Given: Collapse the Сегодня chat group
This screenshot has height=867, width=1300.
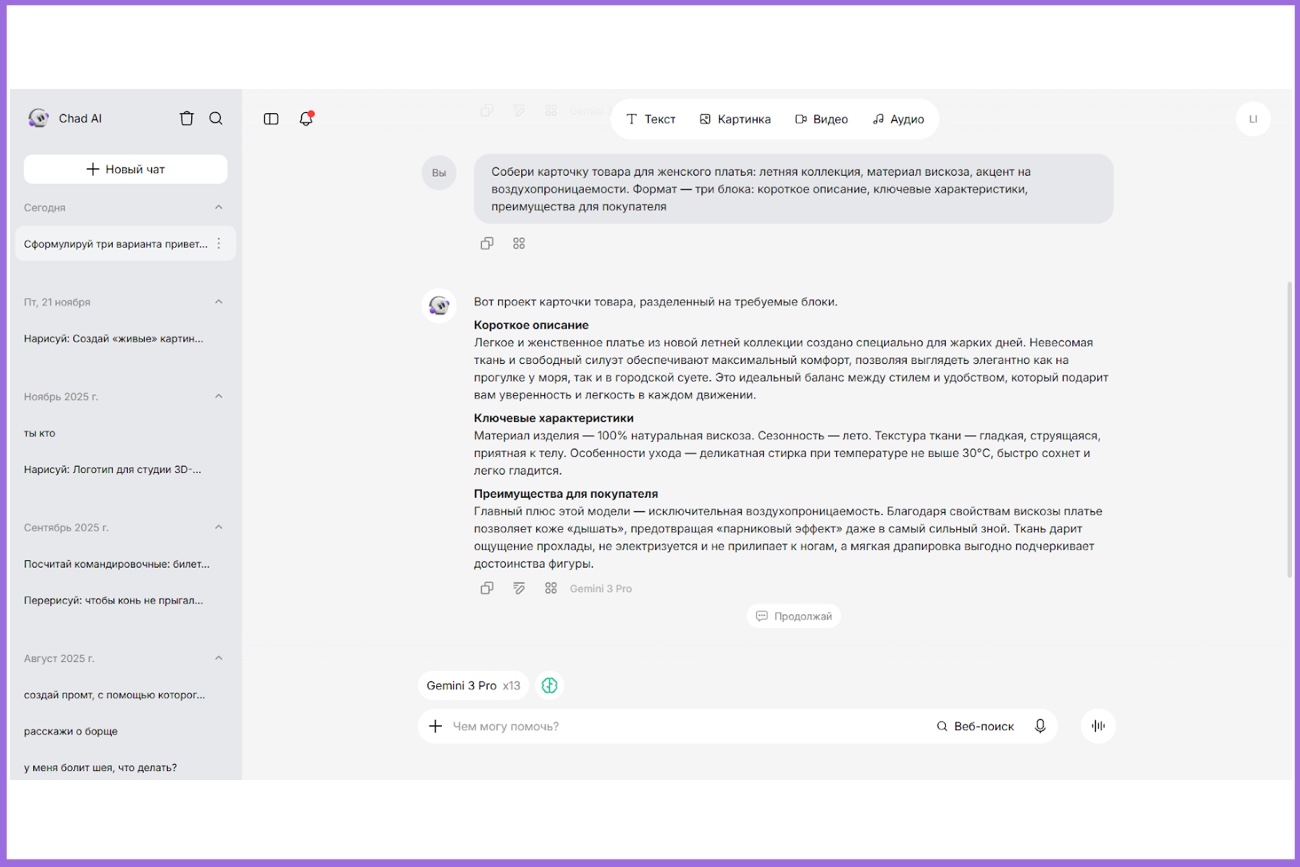Looking at the screenshot, I should coord(219,207).
